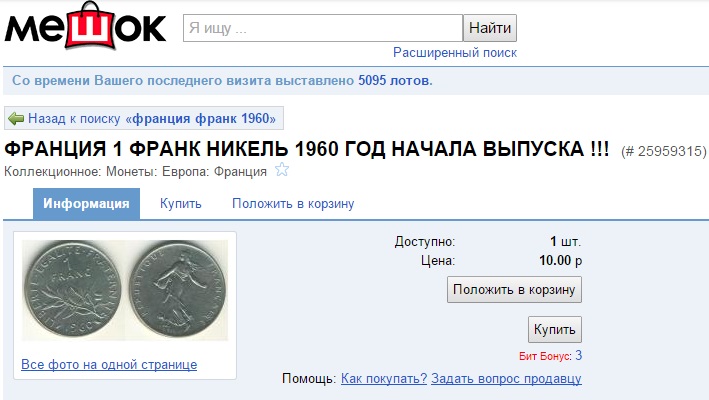Click Задать вопрос продавцу link
Viewport: 709px width, 400px height.
506,378
